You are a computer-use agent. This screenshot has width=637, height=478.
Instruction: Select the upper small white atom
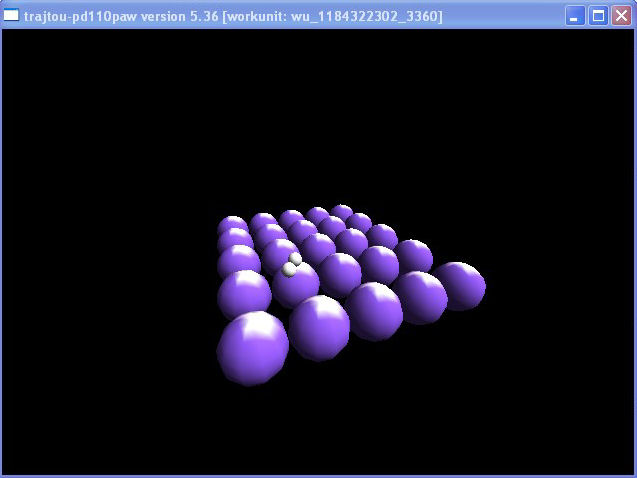coord(296,258)
